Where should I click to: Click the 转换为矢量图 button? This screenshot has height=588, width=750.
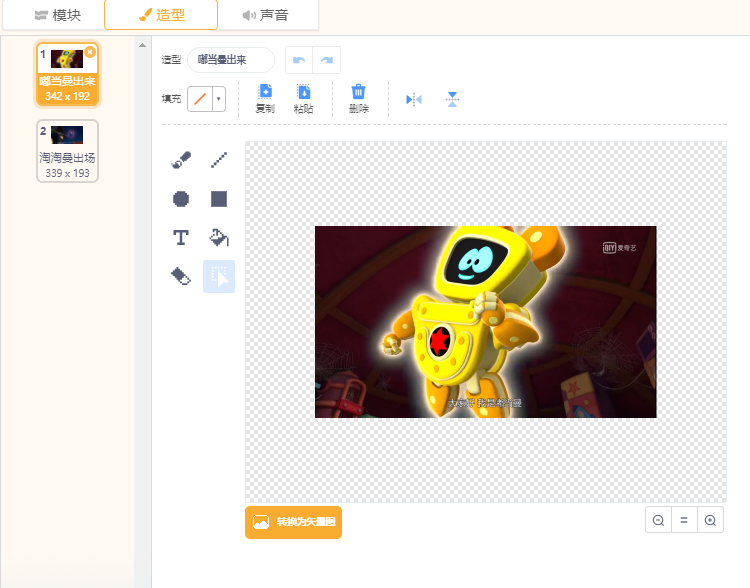click(294, 522)
